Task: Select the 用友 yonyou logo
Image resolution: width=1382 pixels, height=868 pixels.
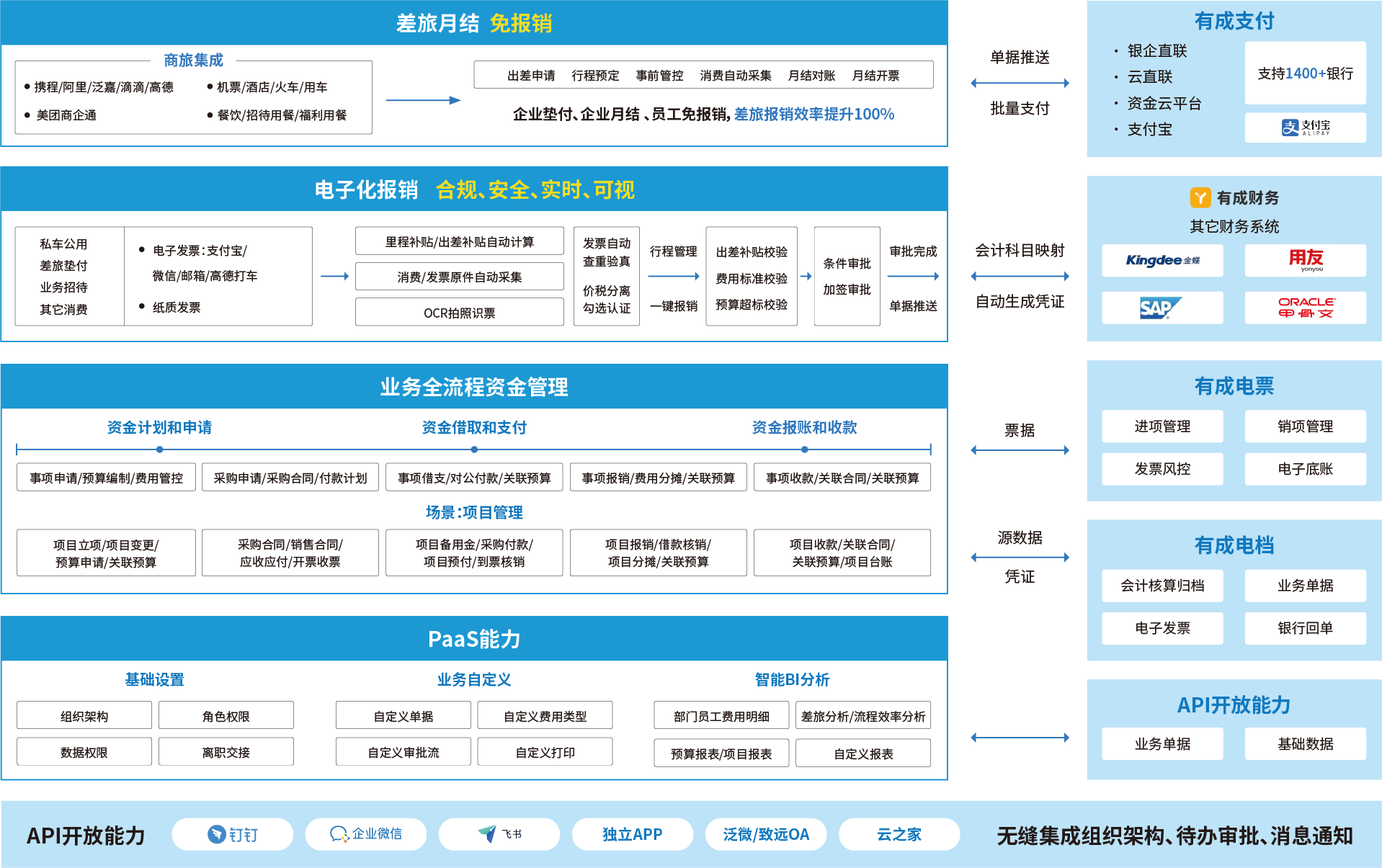Action: tap(1305, 260)
